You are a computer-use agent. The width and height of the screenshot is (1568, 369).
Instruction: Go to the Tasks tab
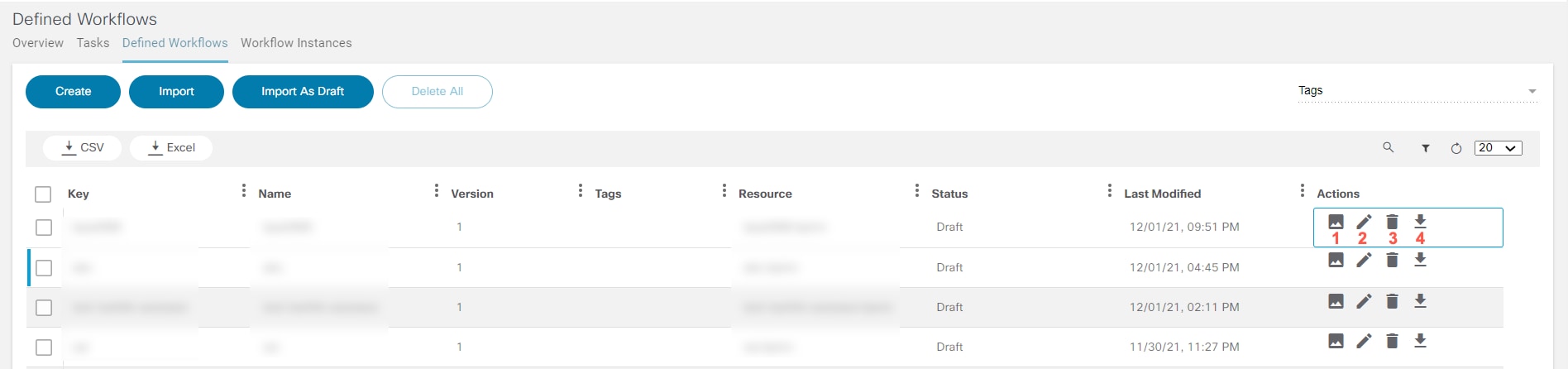click(x=93, y=43)
